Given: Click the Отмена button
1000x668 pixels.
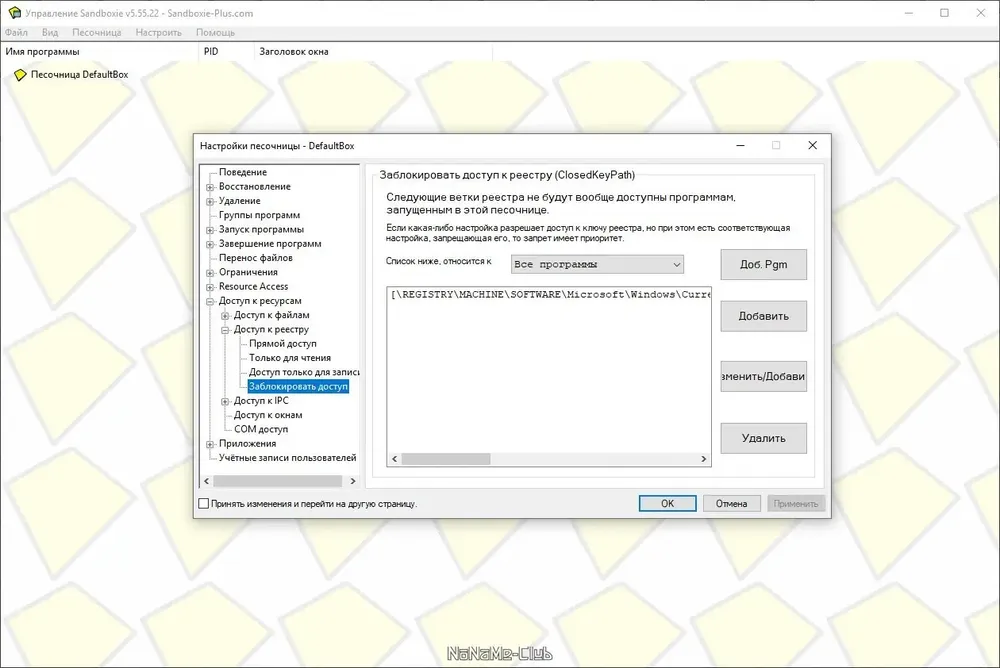Looking at the screenshot, I should 732,503.
